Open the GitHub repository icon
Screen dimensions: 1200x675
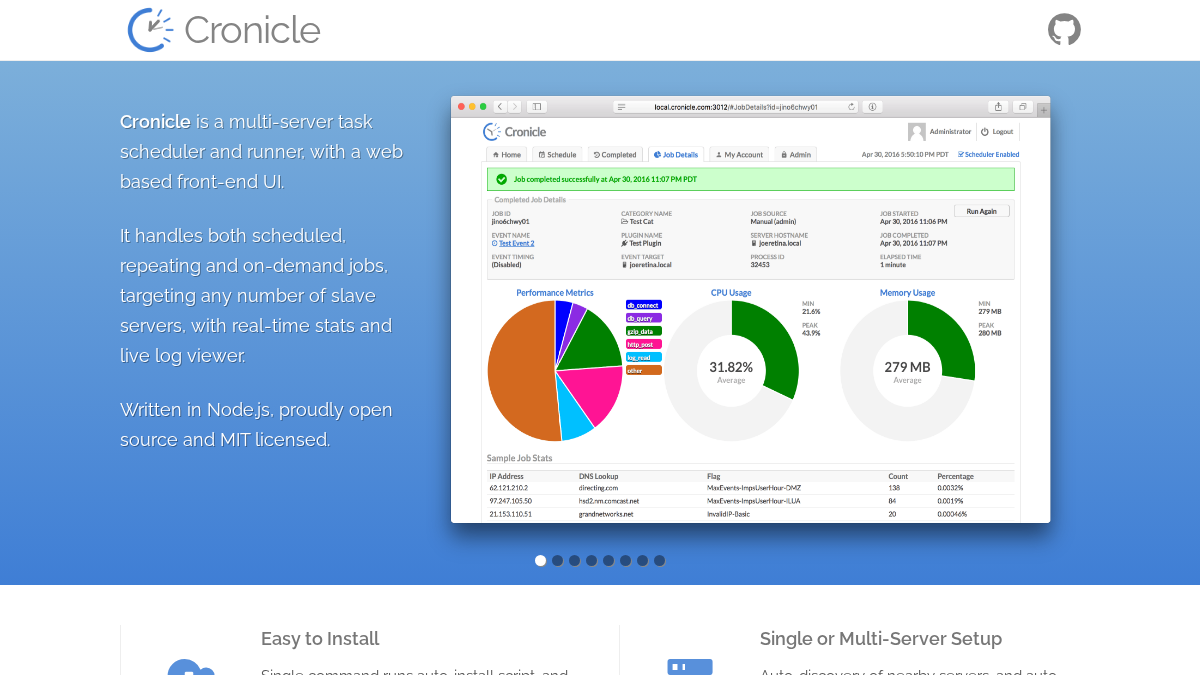click(1064, 29)
